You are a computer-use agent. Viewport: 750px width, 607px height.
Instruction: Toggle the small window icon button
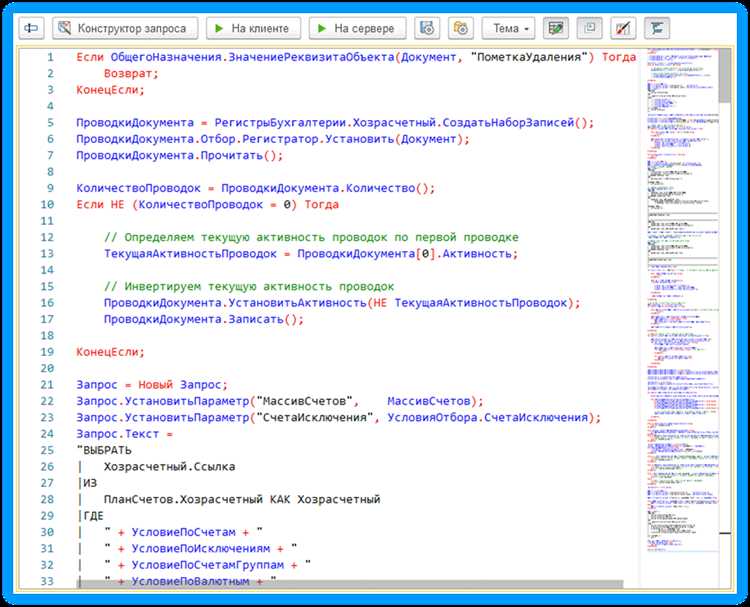590,28
